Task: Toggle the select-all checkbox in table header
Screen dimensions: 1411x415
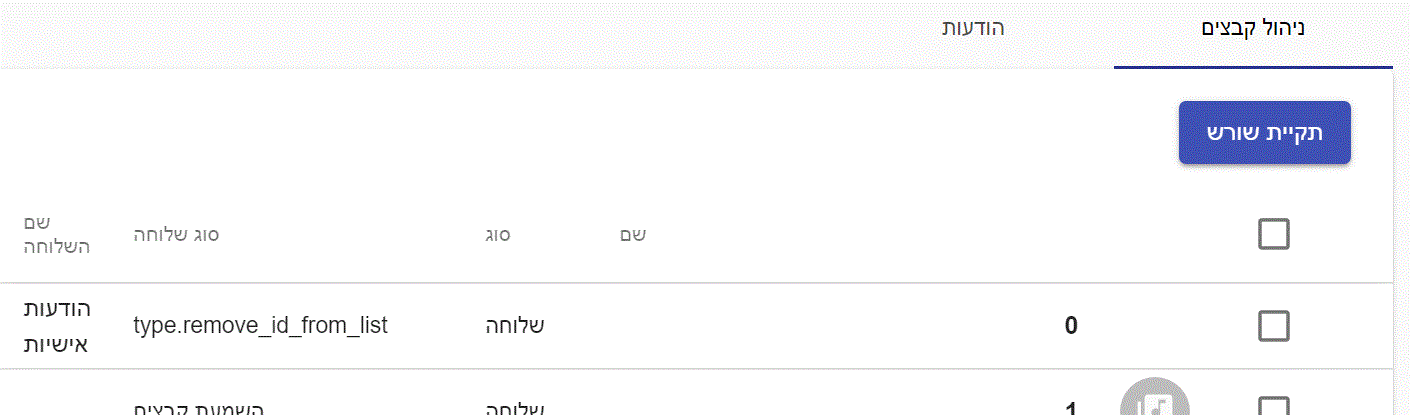Action: 1273,235
